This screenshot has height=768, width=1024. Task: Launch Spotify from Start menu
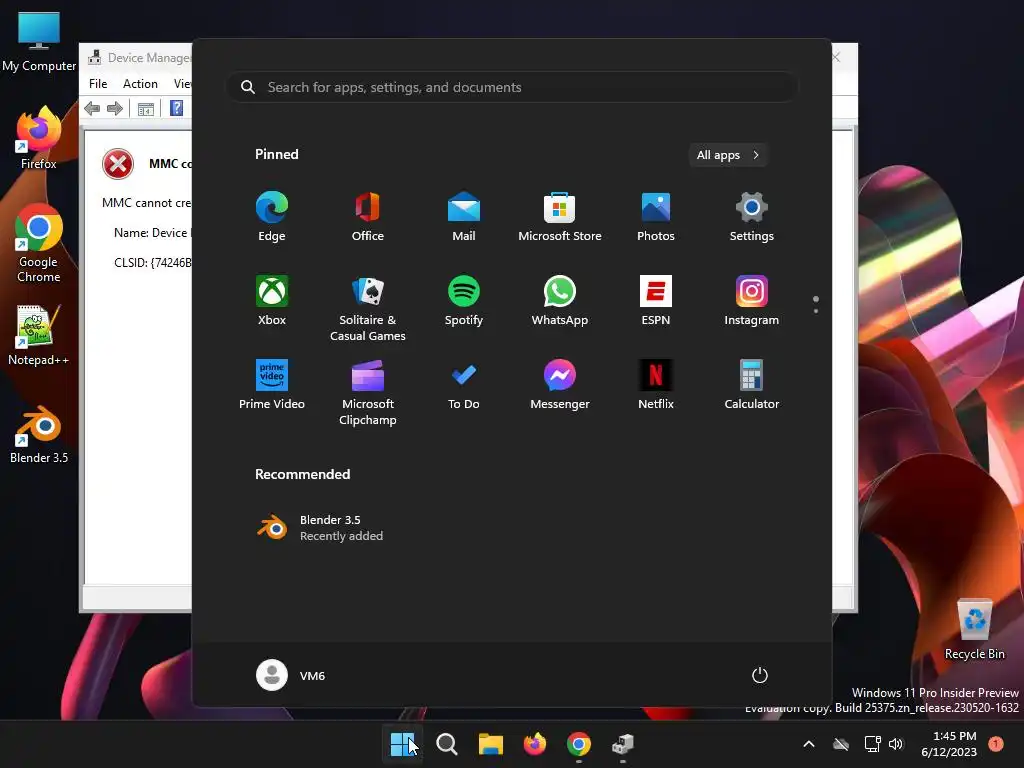[x=464, y=300]
